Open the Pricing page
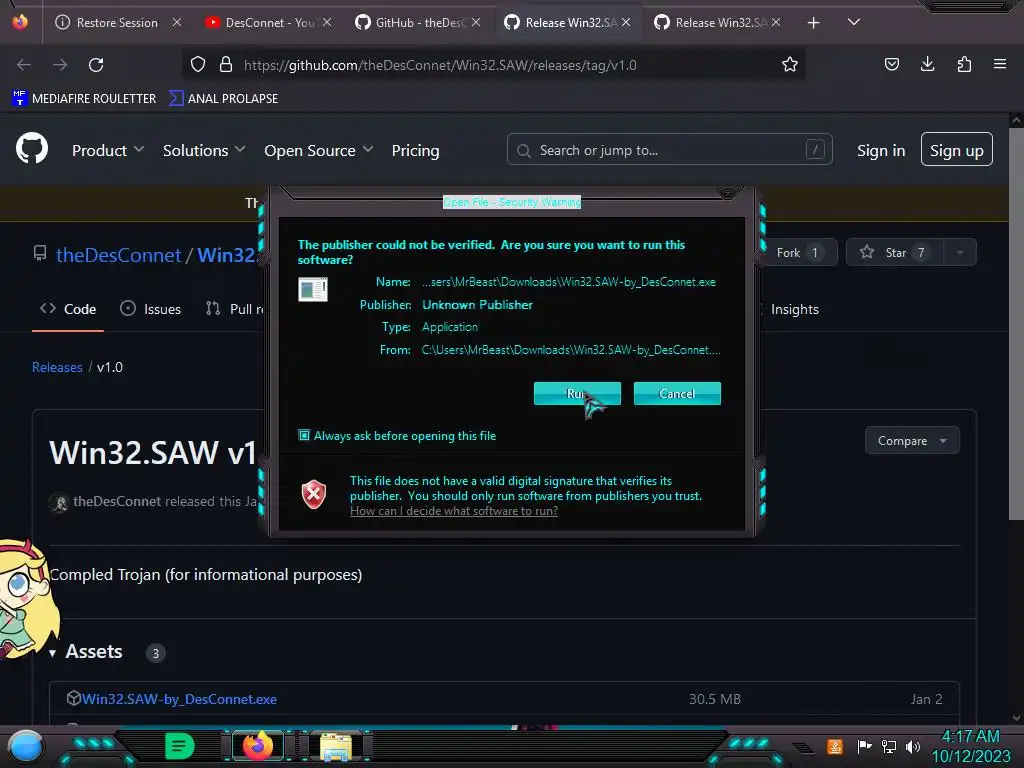This screenshot has height=768, width=1024. point(415,150)
